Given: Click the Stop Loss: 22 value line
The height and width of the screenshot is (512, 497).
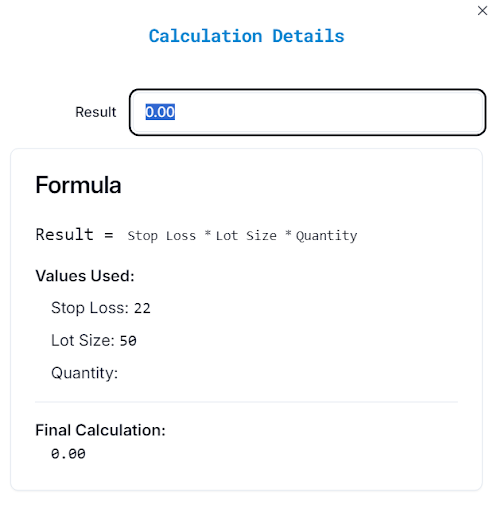Looking at the screenshot, I should pos(101,308).
